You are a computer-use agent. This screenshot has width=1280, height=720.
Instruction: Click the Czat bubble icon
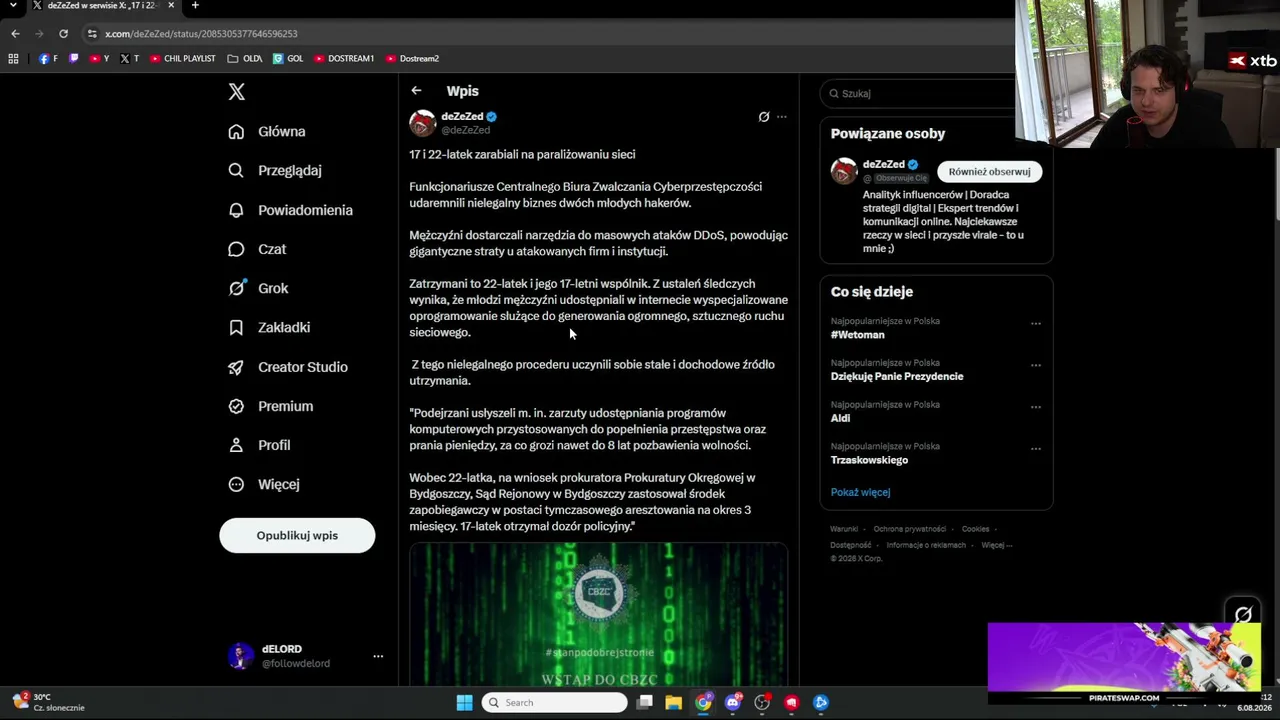(x=236, y=249)
